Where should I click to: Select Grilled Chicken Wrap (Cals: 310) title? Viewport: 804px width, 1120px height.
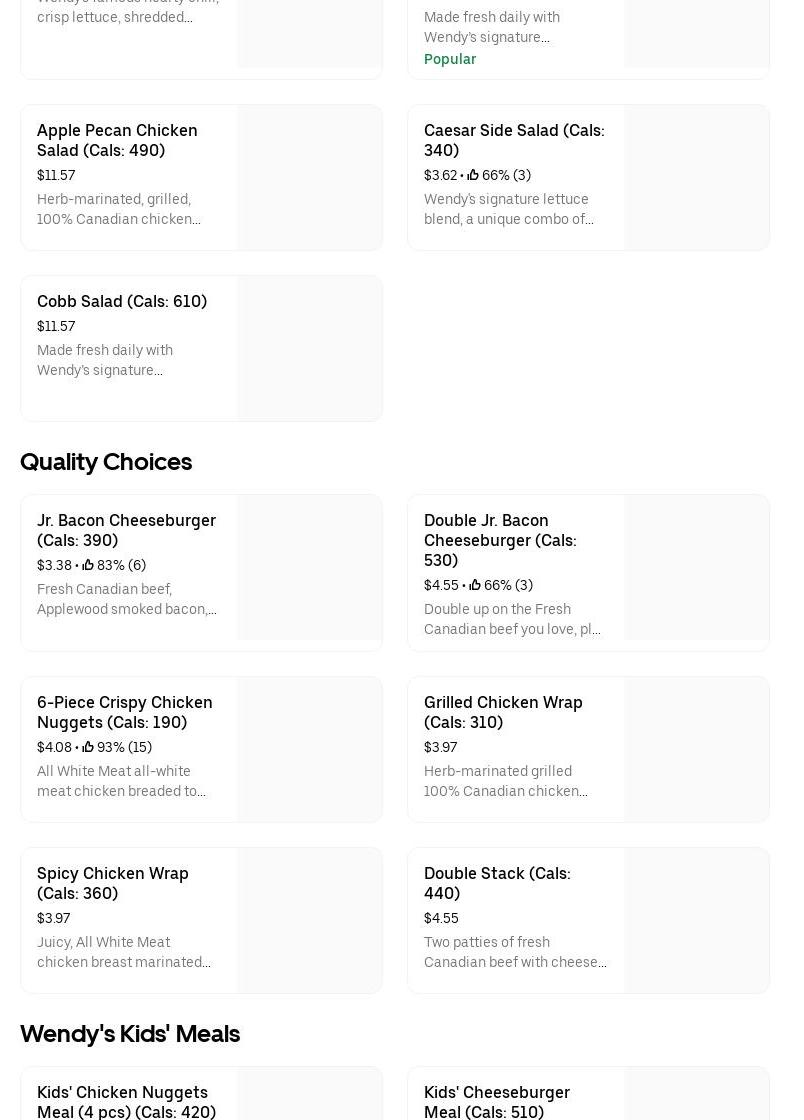pyautogui.click(x=503, y=712)
